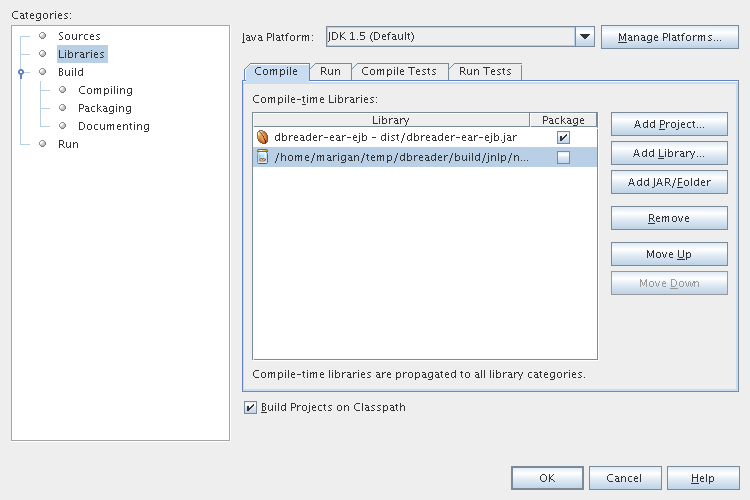Image resolution: width=750 pixels, height=500 pixels.
Task: Open the Java Platform dropdown arrow
Action: click(585, 37)
